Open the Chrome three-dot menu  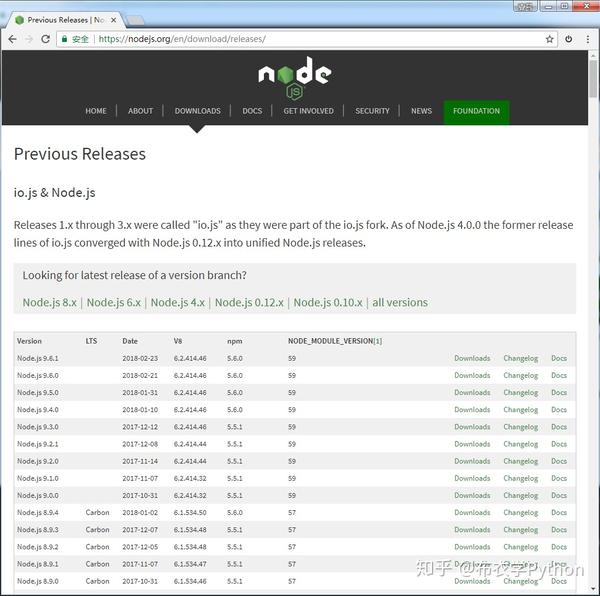click(588, 39)
